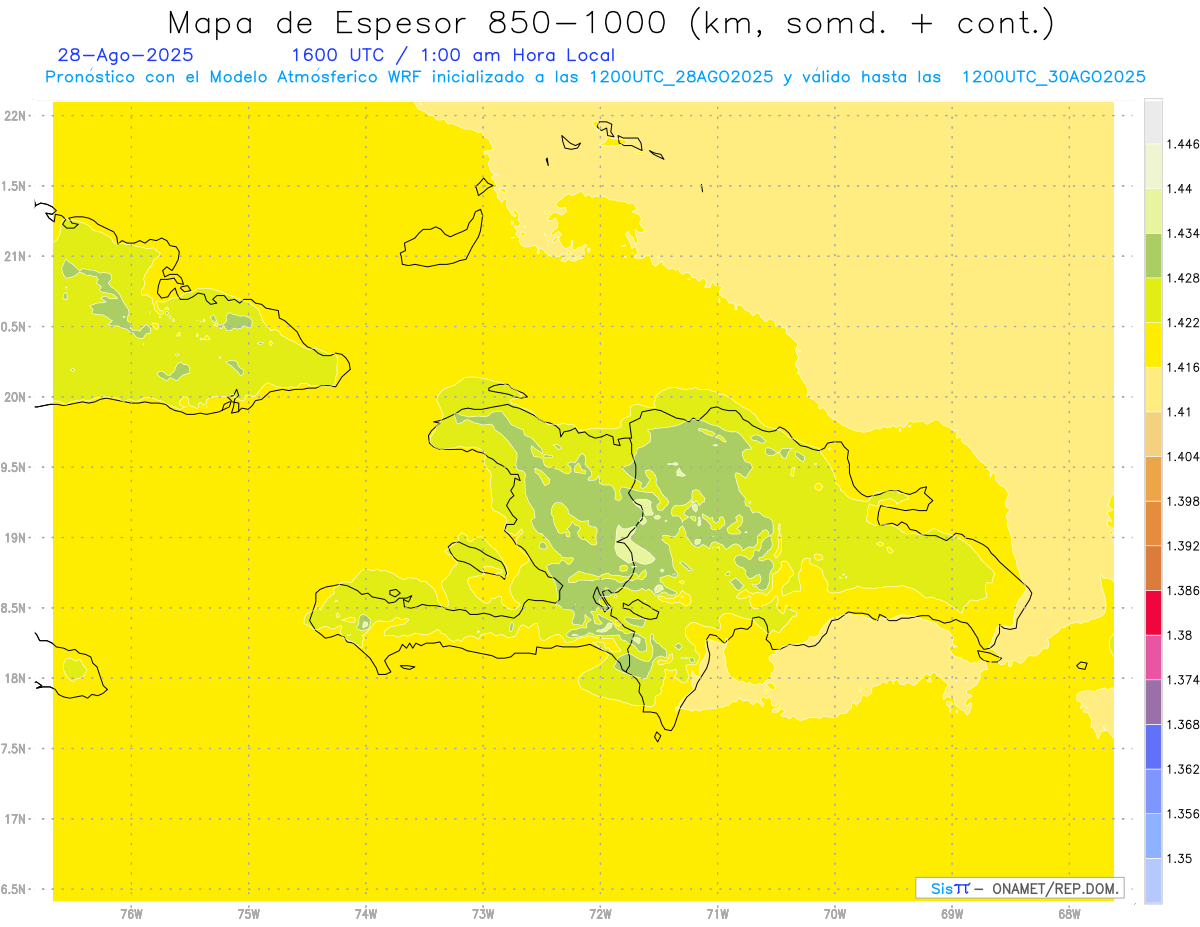Click the legend value '1.428'
This screenshot has width=1200, height=927.
(x=1185, y=278)
